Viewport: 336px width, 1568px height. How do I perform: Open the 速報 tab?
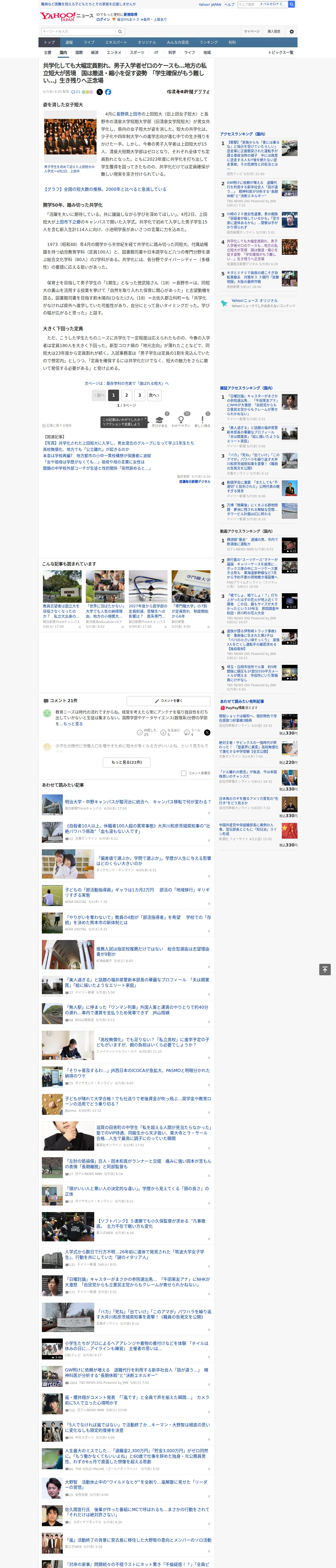pos(69,43)
